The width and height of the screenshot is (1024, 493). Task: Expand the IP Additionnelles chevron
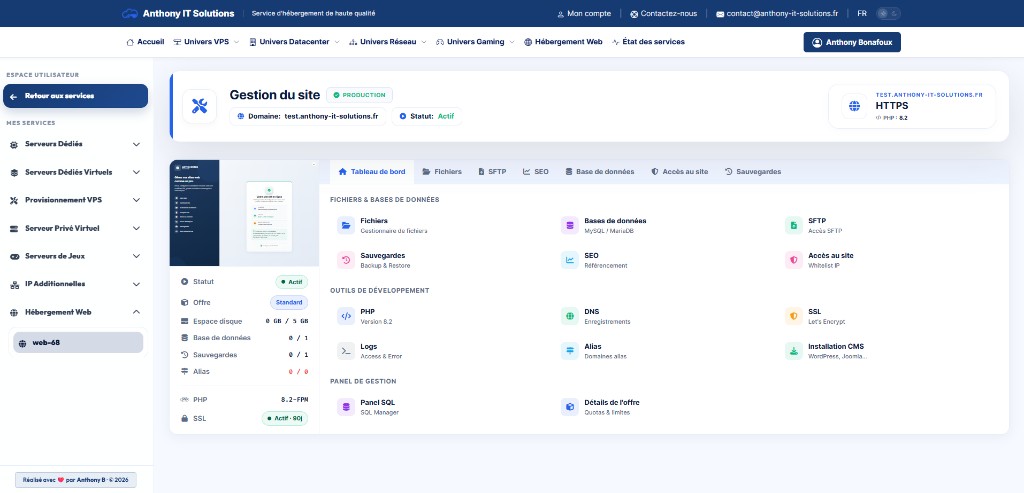136,285
